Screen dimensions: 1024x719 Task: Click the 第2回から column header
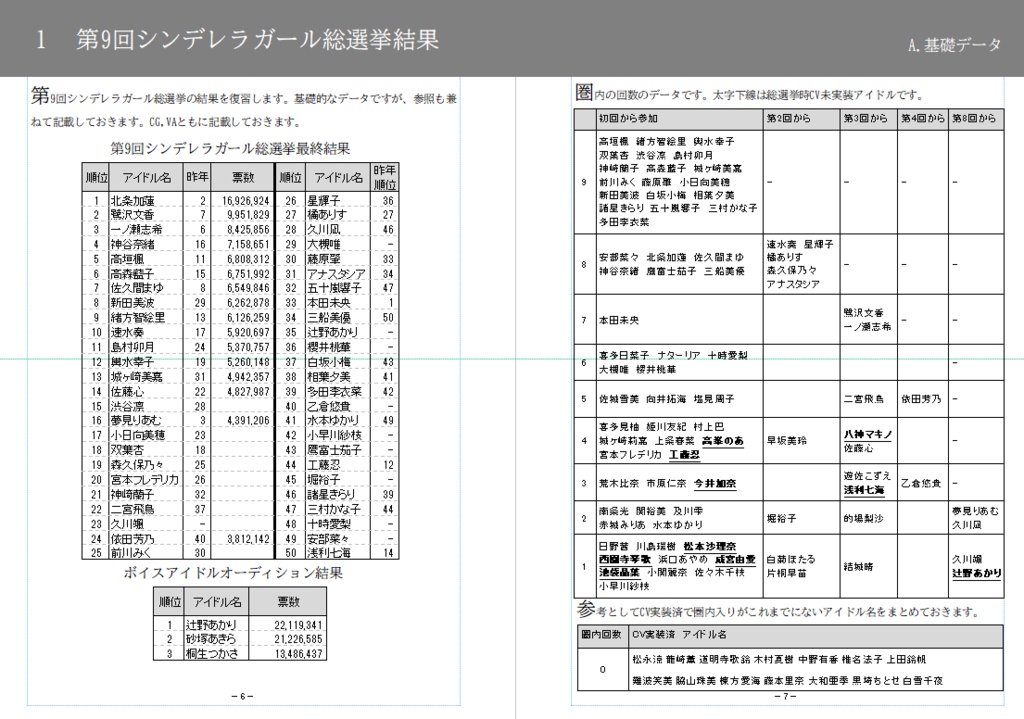(788, 116)
